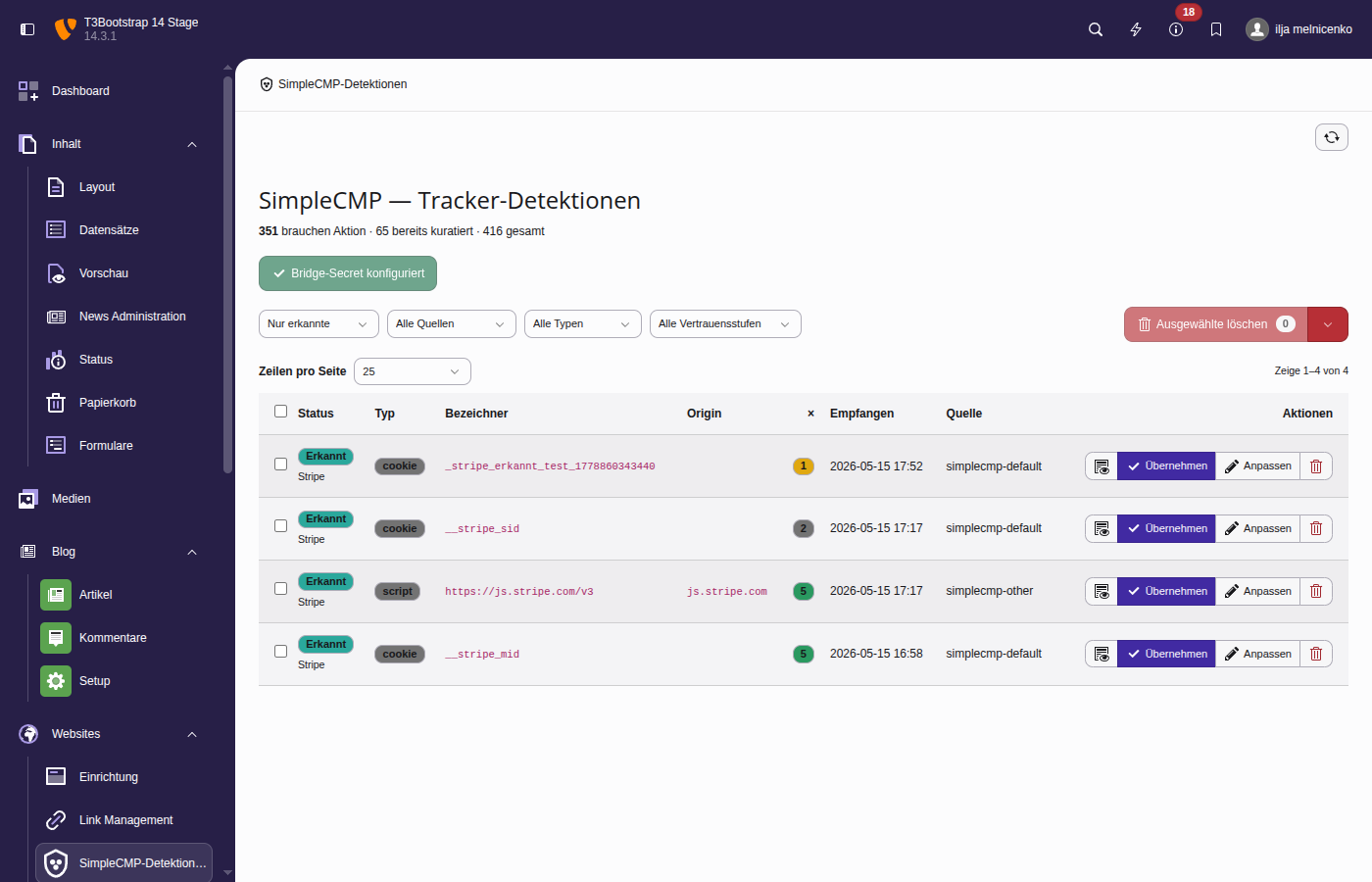1372x882 pixels.
Task: Click the js.stripe.com origin cell
Action: 727,592
